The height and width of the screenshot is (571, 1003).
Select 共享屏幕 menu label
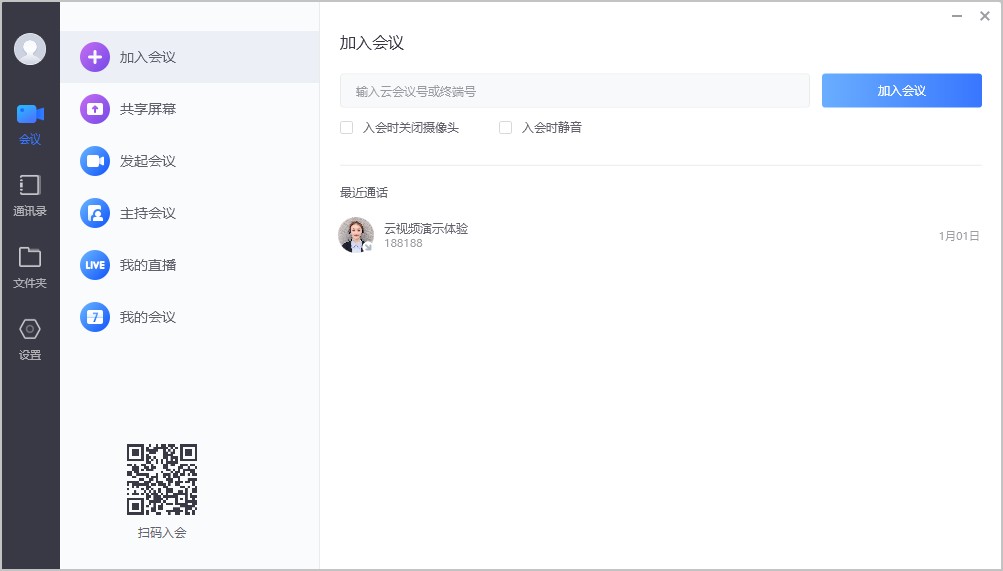148,109
